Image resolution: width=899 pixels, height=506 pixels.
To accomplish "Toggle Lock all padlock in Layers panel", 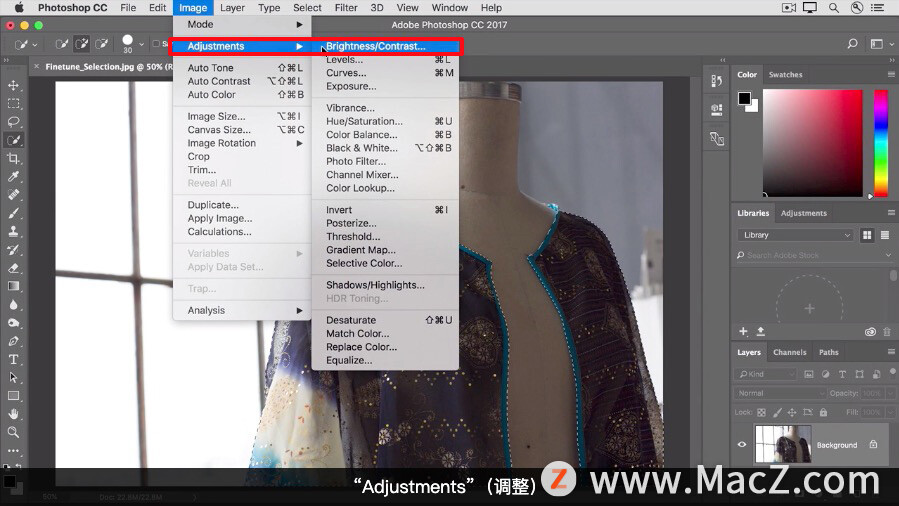I will coord(823,412).
